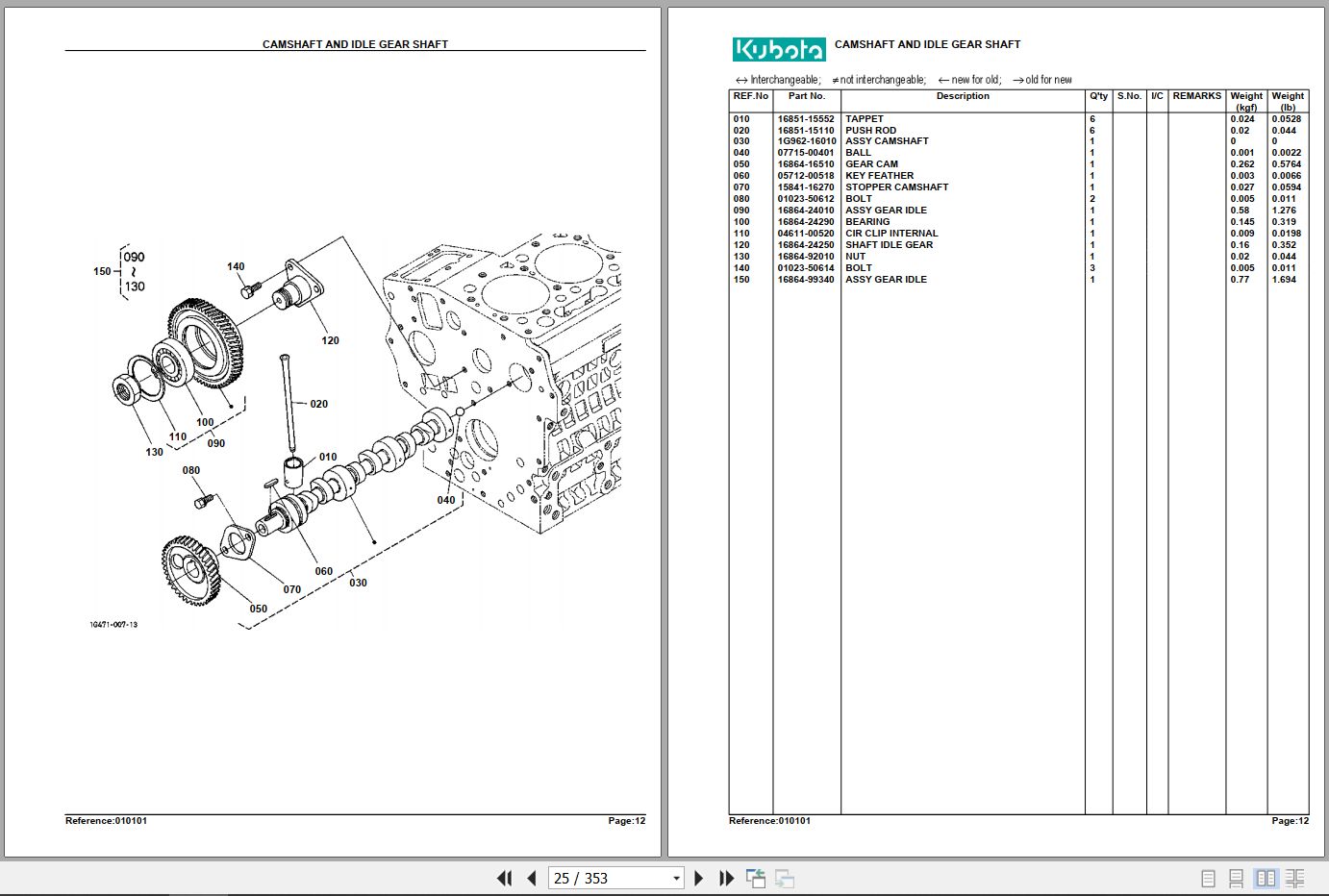Open the page number dropdown arrow
The width and height of the screenshot is (1329, 896).
pos(676,879)
